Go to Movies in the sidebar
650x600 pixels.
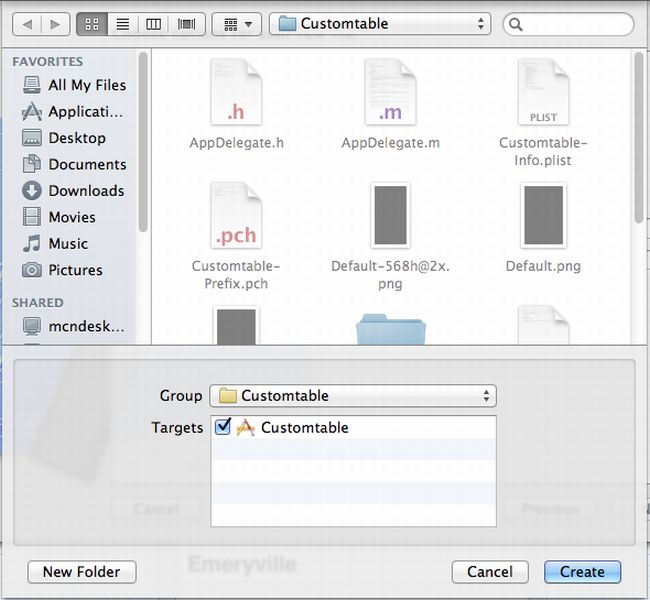coord(59,217)
